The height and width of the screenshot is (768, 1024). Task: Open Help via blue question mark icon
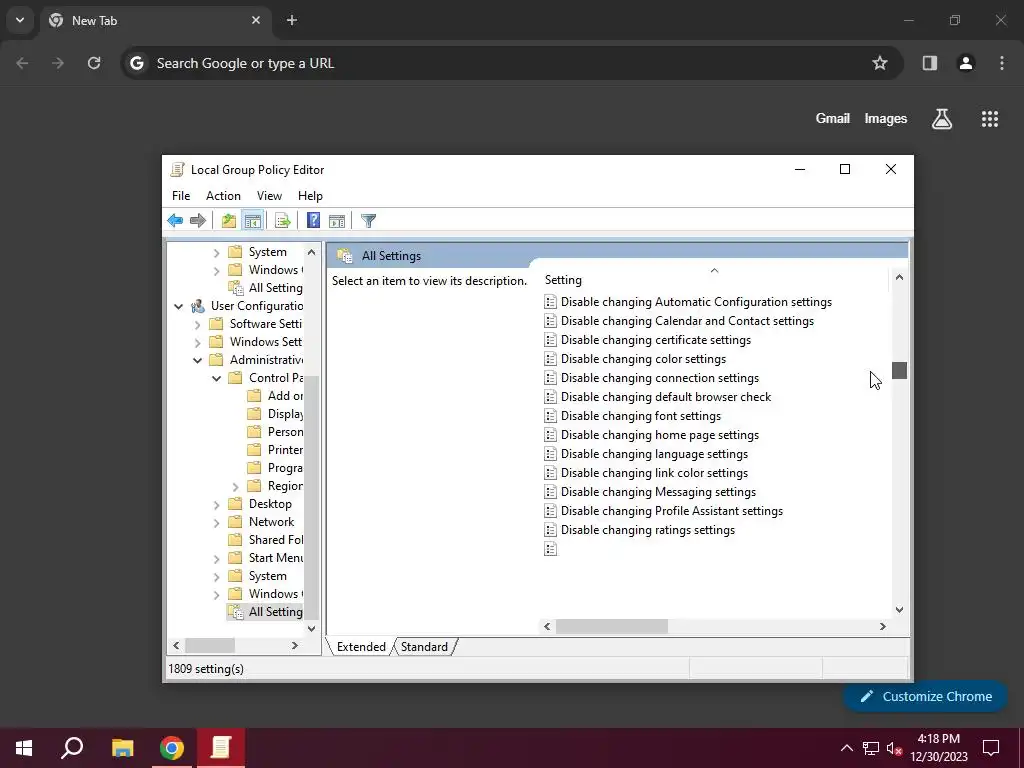(313, 221)
